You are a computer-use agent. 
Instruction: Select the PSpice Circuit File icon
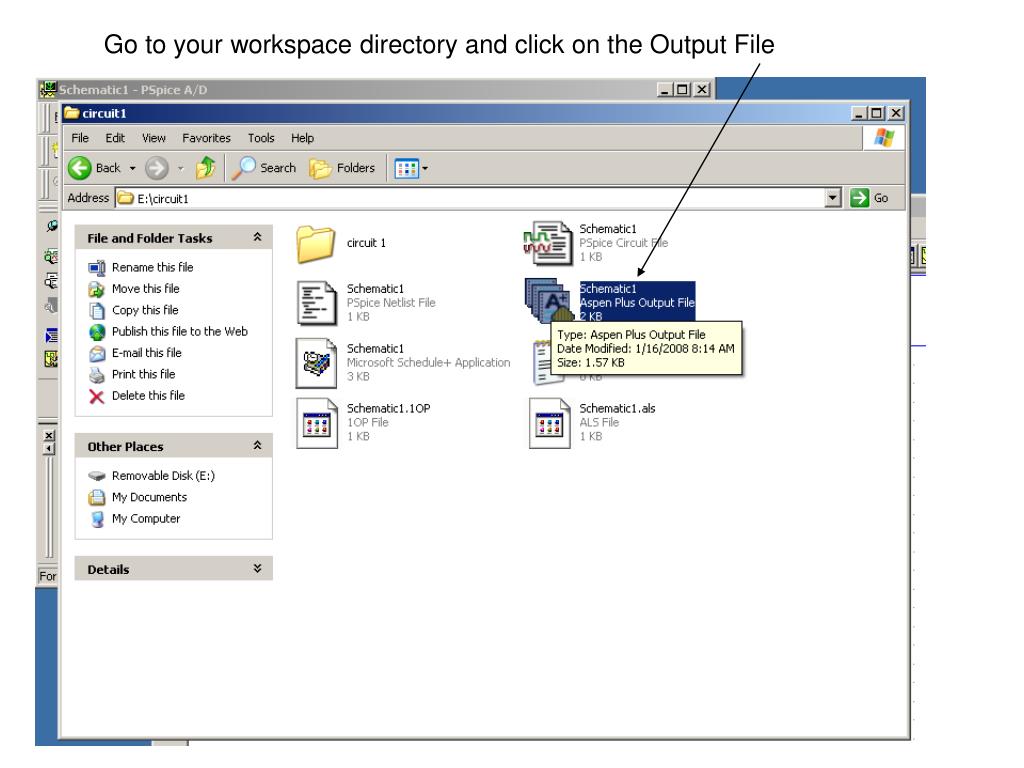point(548,243)
